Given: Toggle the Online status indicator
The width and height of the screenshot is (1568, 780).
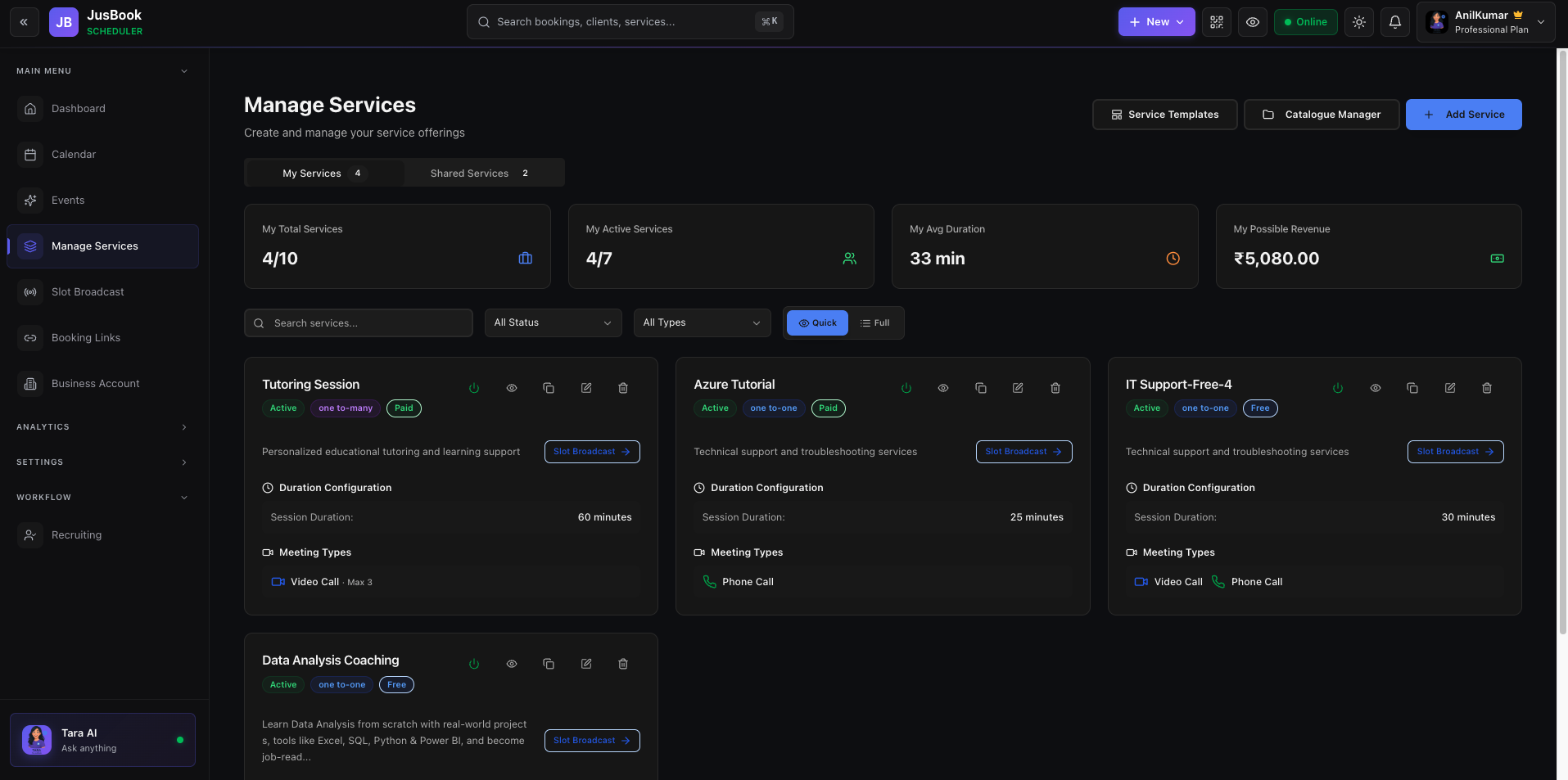Looking at the screenshot, I should pyautogui.click(x=1305, y=22).
